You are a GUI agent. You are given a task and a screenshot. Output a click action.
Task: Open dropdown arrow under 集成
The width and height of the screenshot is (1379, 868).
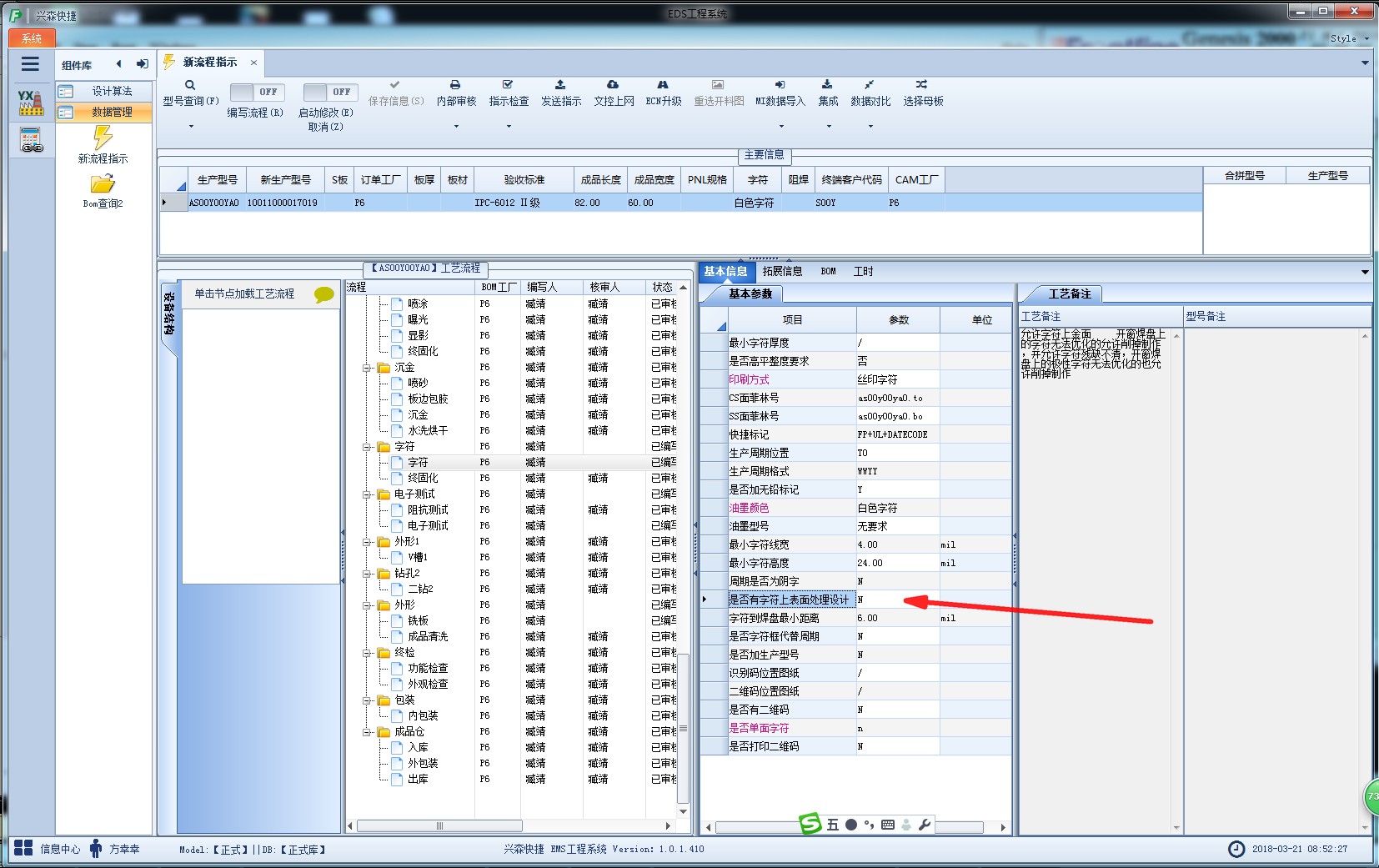(x=829, y=127)
